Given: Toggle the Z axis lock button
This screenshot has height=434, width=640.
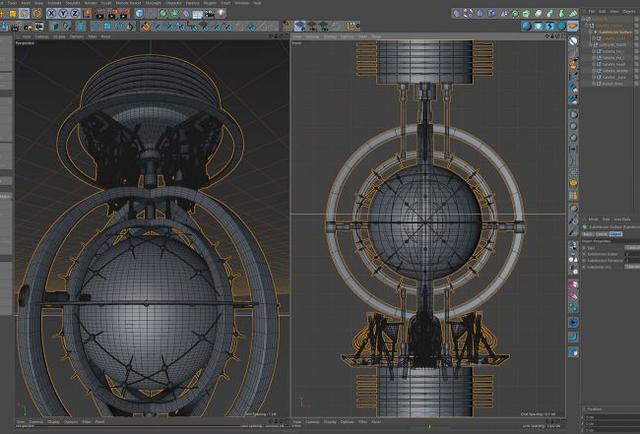Looking at the screenshot, I should pos(75,14).
